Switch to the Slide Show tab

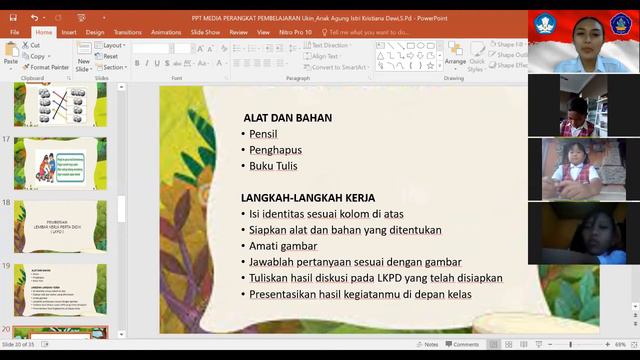(205, 32)
